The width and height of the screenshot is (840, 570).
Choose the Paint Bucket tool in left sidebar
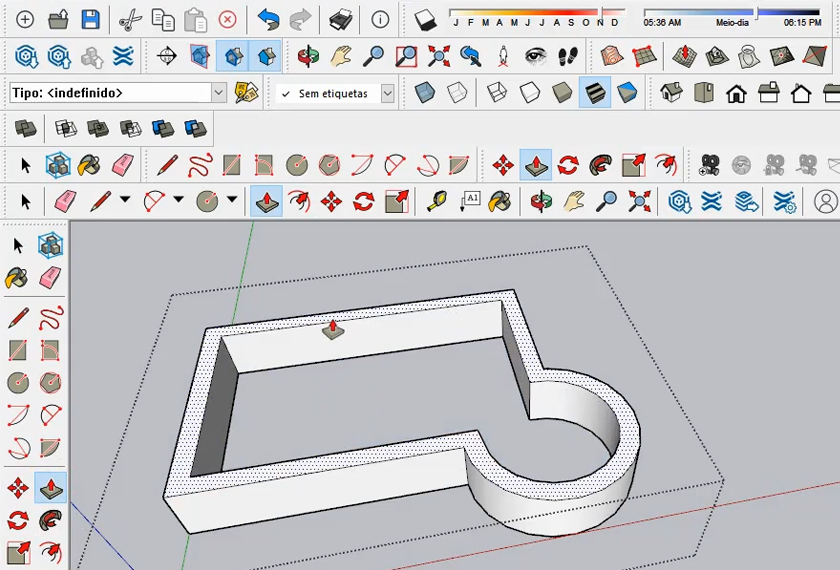[18, 277]
